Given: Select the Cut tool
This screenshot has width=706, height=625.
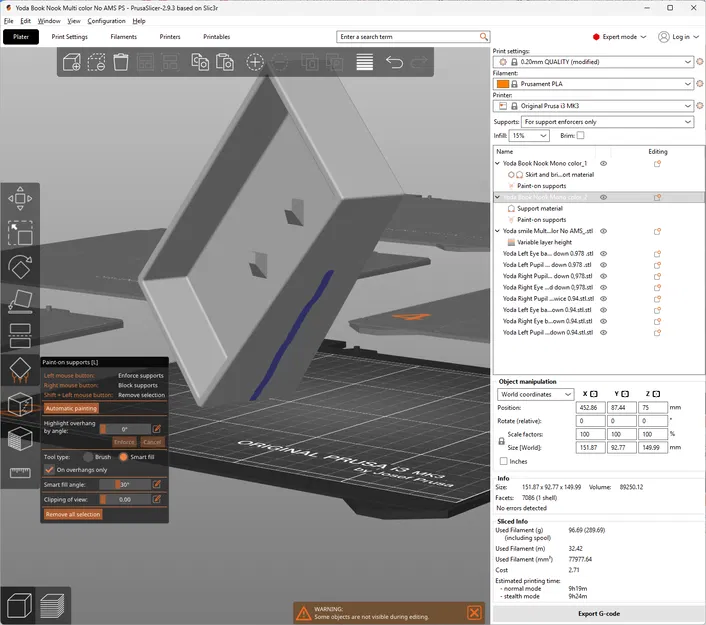Looking at the screenshot, I should point(20,335).
